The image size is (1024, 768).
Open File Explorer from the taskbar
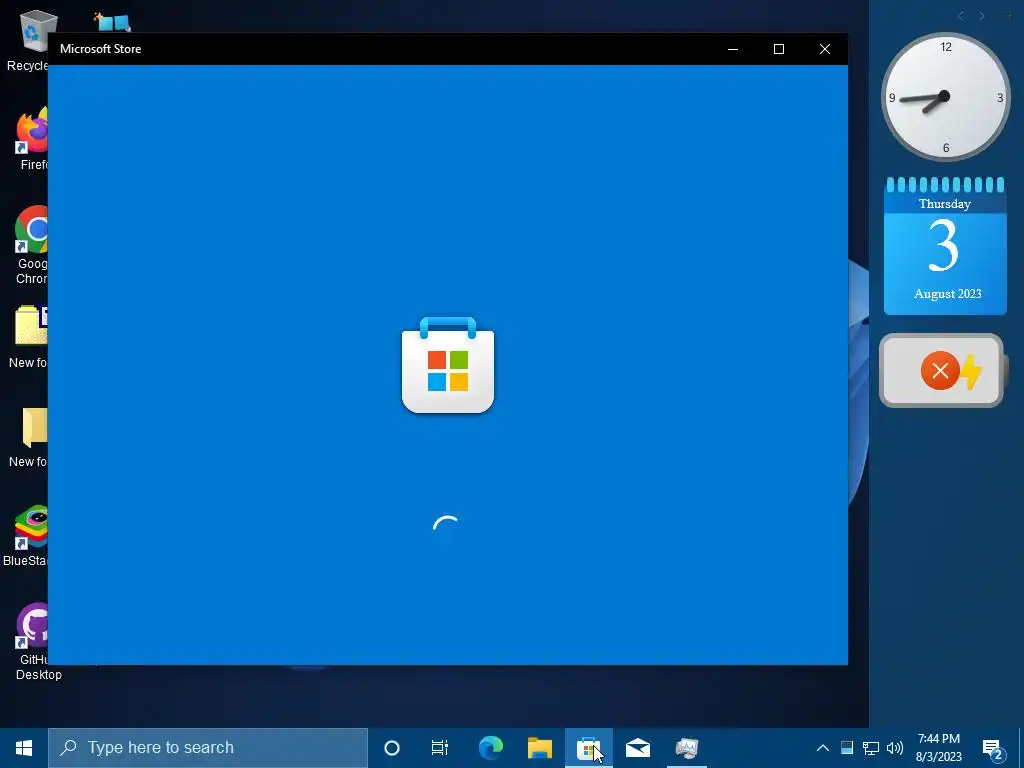tap(540, 748)
